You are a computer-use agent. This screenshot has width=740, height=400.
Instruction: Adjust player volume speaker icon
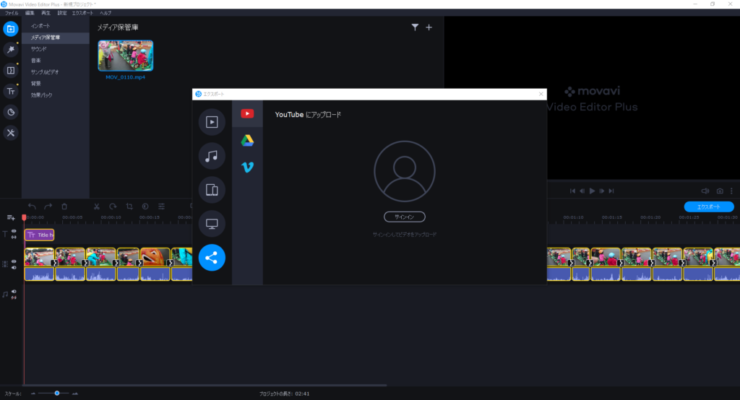(x=705, y=191)
